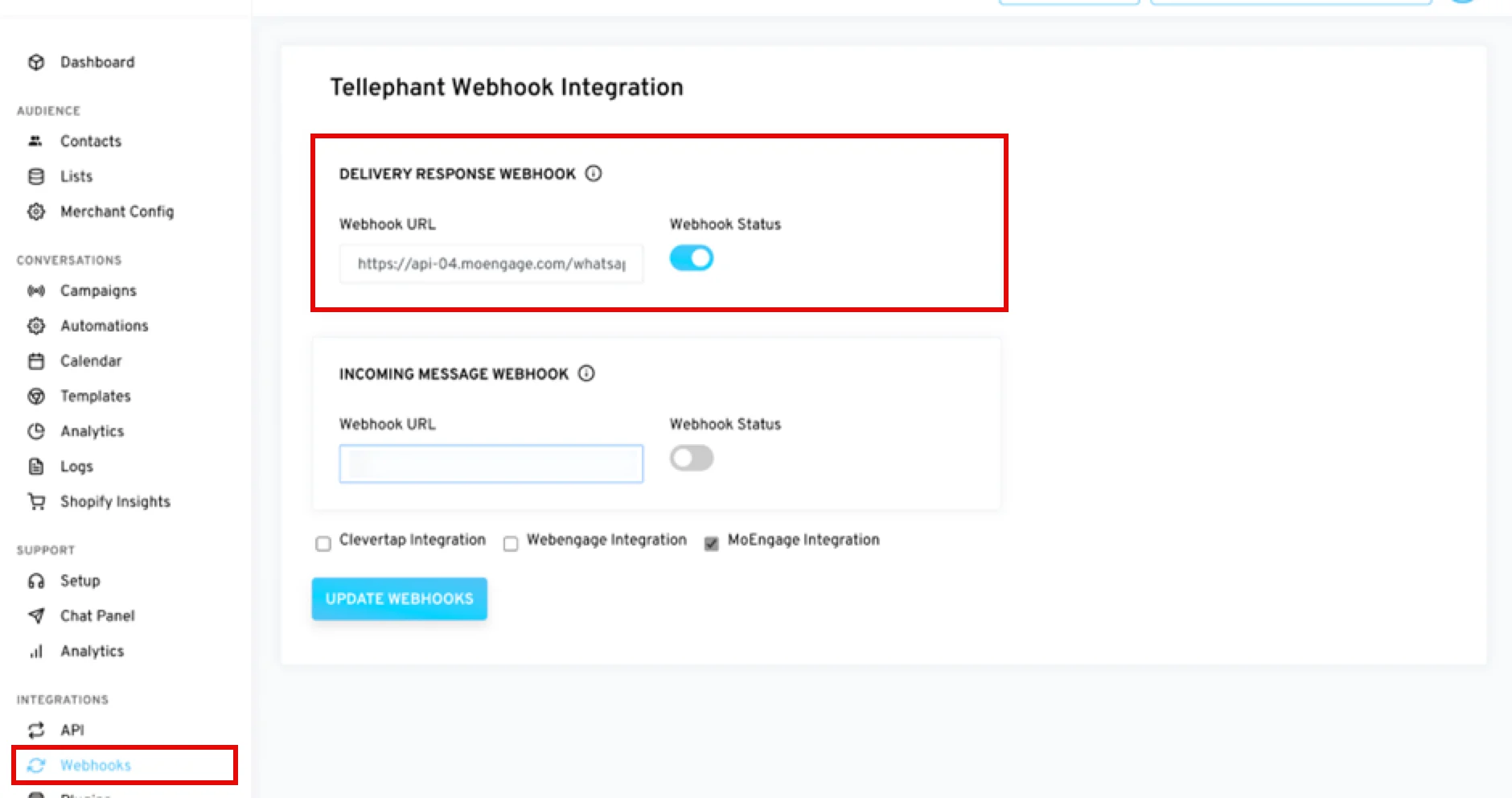Click the Merchant Config gear icon
This screenshot has height=798, width=1512.
click(x=36, y=212)
